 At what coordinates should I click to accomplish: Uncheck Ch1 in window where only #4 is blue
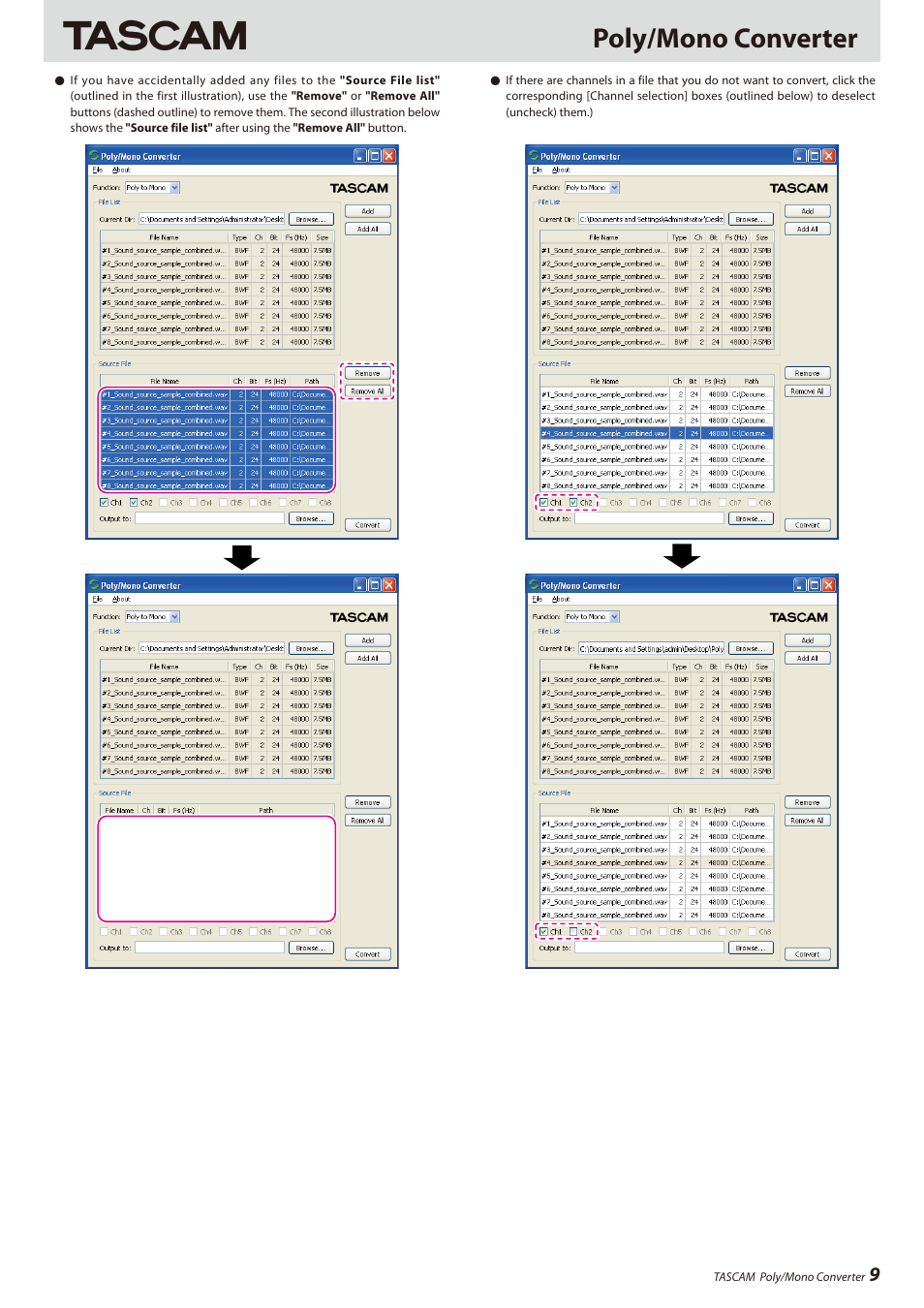pos(543,503)
